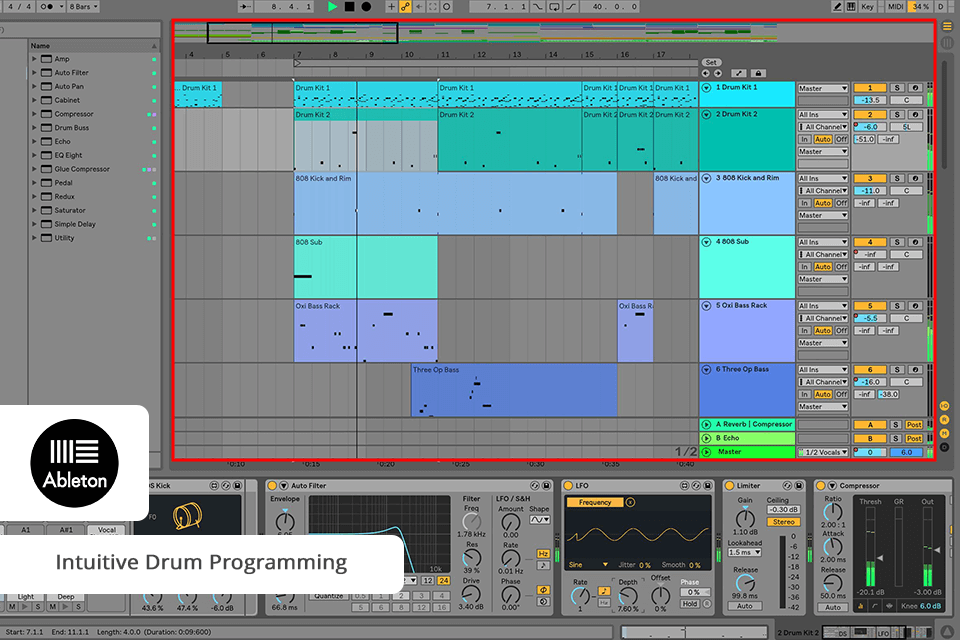Toggle the Punch-Out switch icon
Screen dimensions: 960x640
571,7
